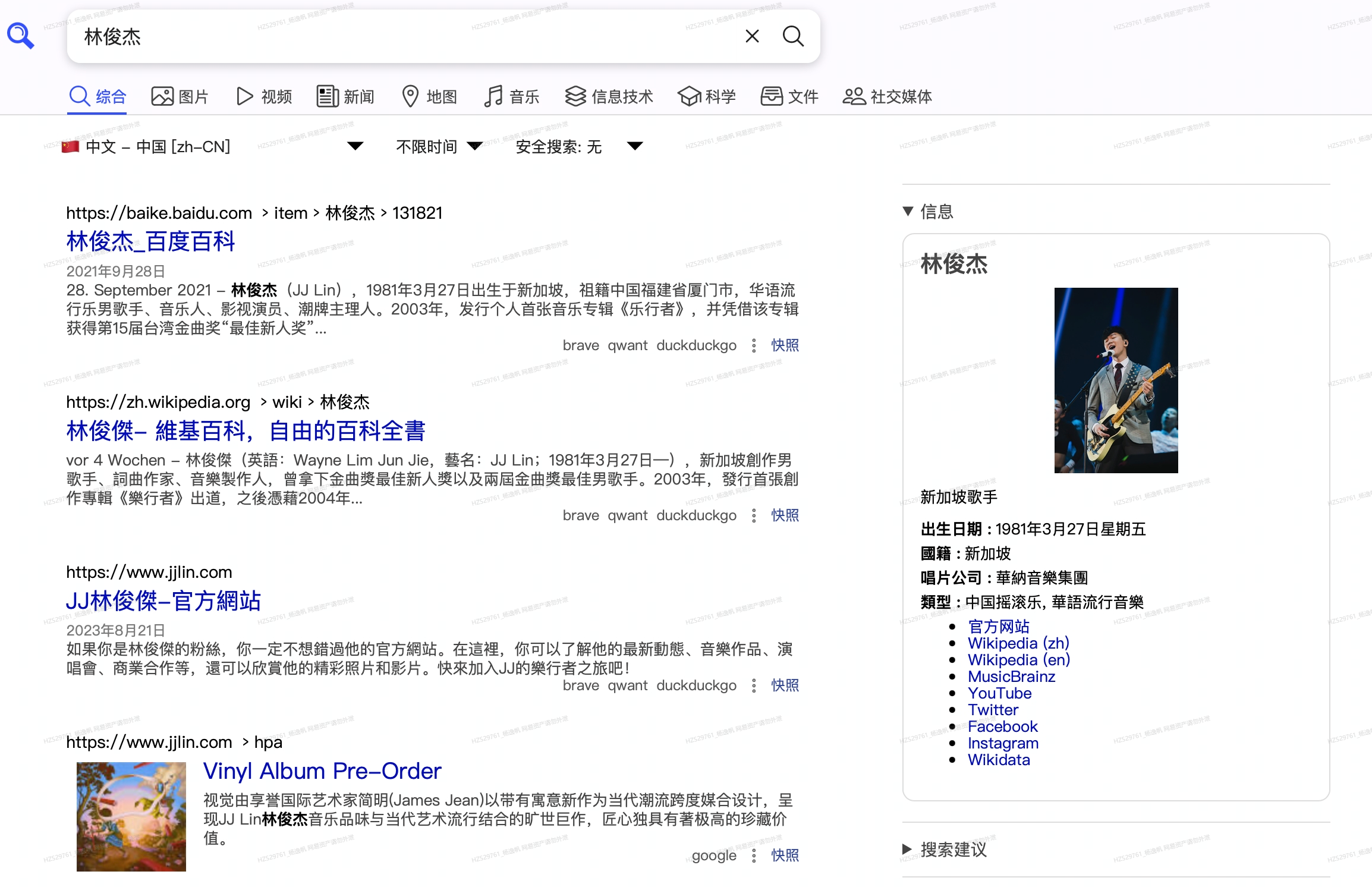The image size is (1372, 887).
Task: Open the Facebook infobox link
Action: click(1002, 726)
